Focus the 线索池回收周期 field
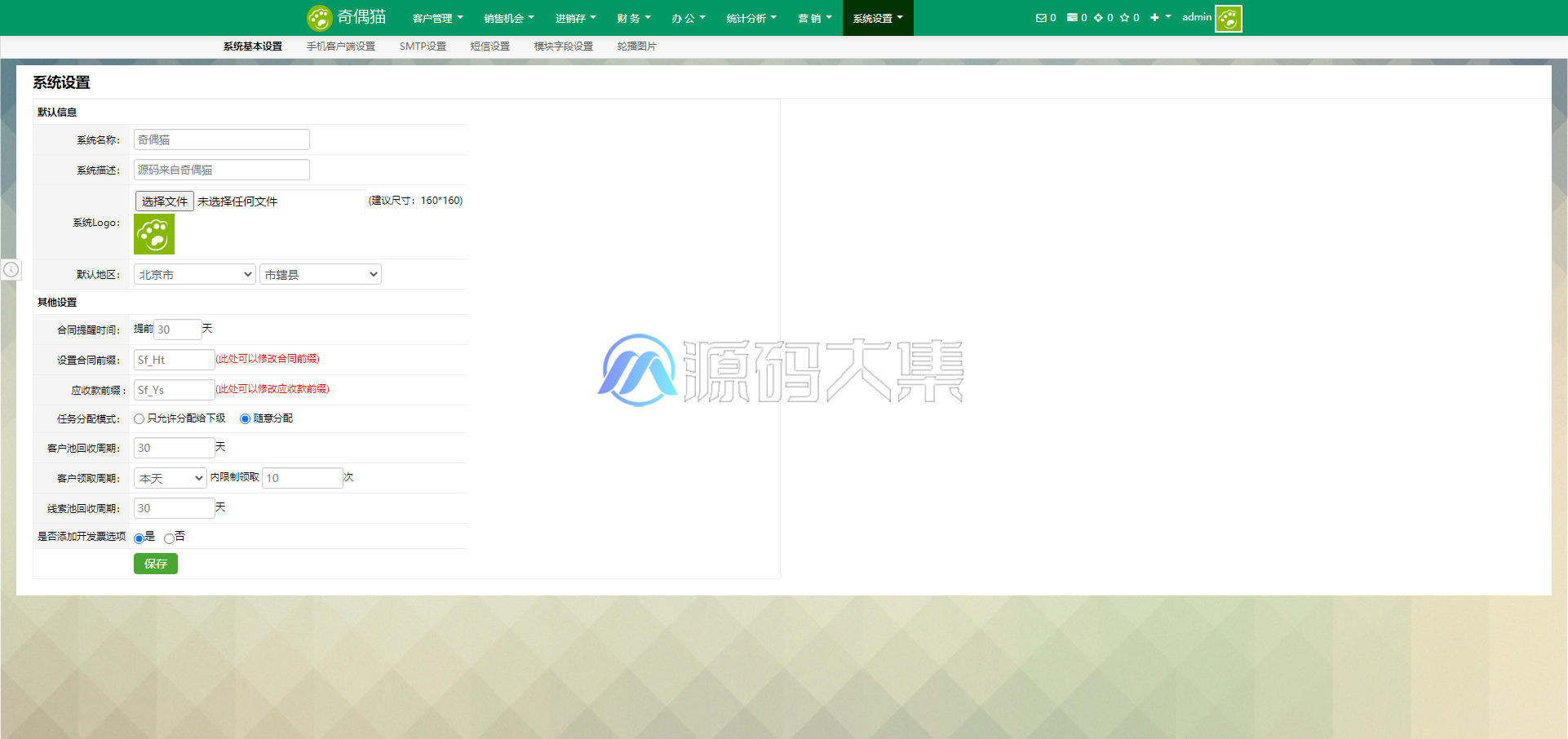This screenshot has height=739, width=1568. [175, 508]
